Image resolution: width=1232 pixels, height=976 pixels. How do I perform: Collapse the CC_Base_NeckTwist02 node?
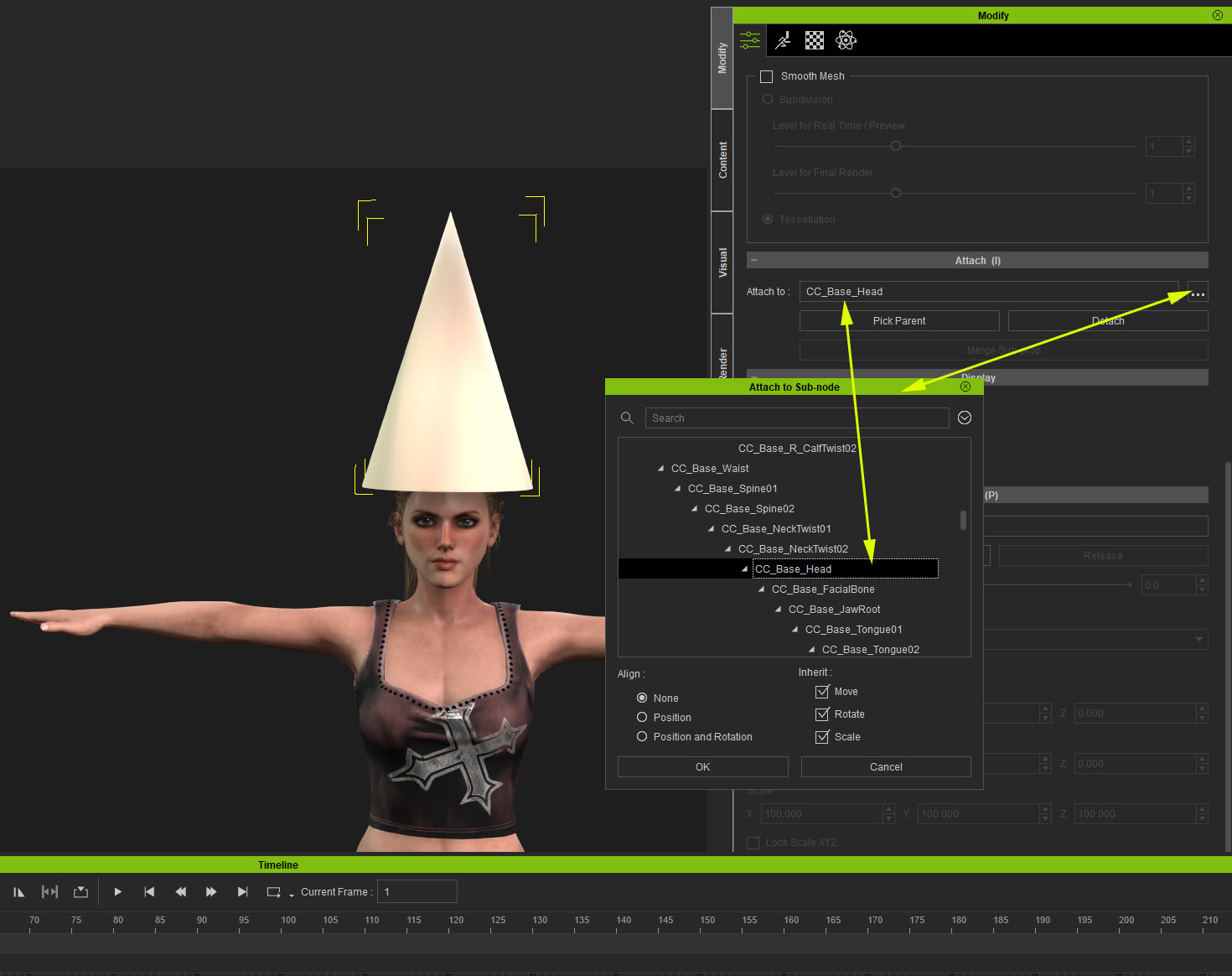[x=727, y=549]
